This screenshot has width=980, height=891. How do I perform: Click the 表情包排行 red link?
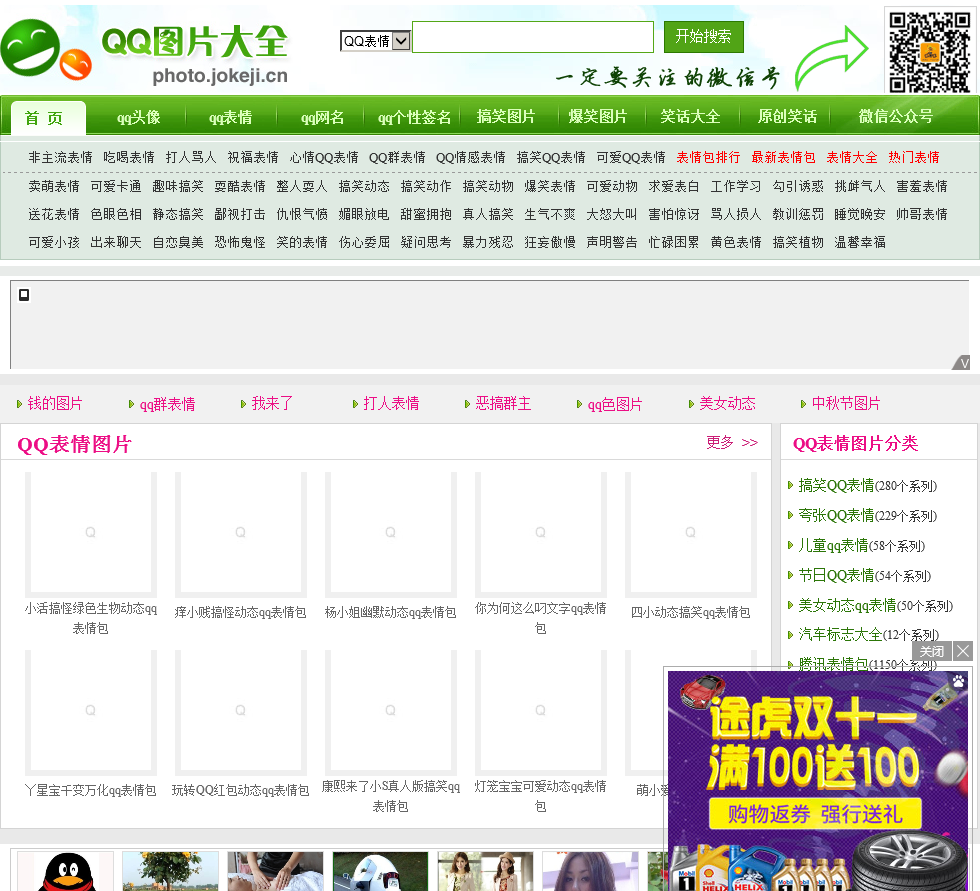(708, 157)
